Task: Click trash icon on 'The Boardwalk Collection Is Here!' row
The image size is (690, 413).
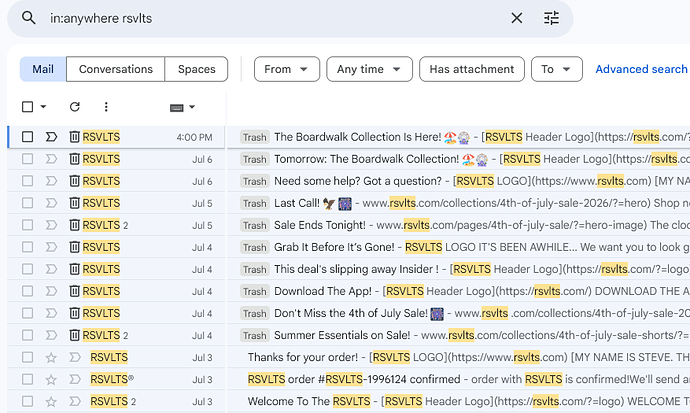Action: [x=74, y=137]
